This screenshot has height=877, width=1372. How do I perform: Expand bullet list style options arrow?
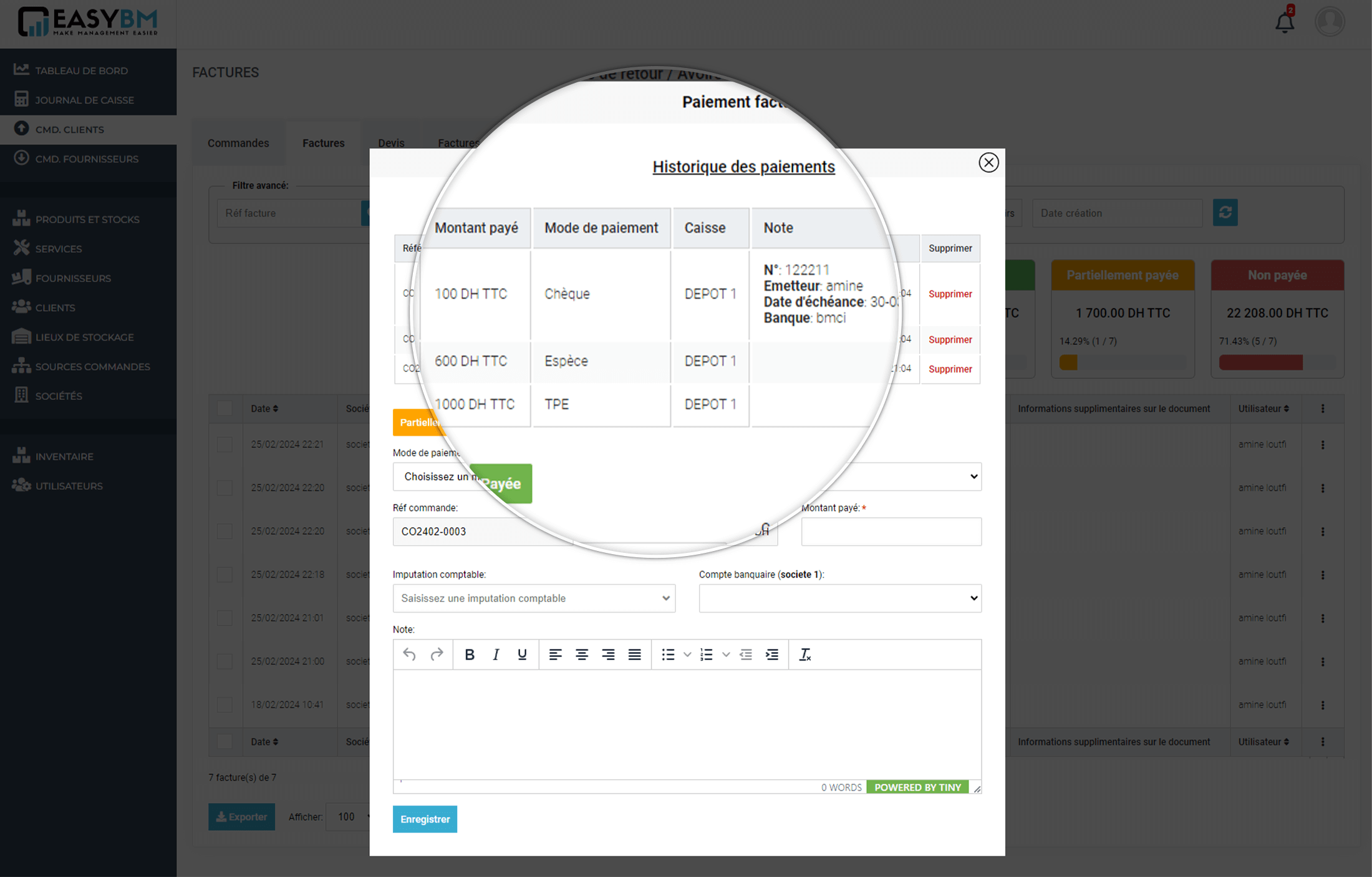pyautogui.click(x=687, y=654)
